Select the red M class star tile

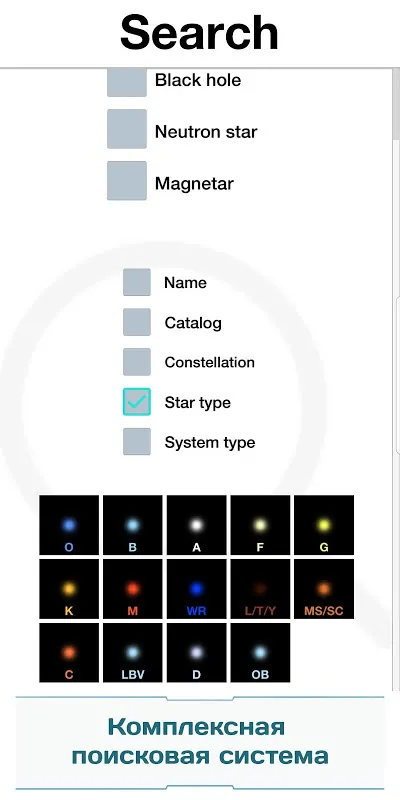pyautogui.click(x=133, y=589)
